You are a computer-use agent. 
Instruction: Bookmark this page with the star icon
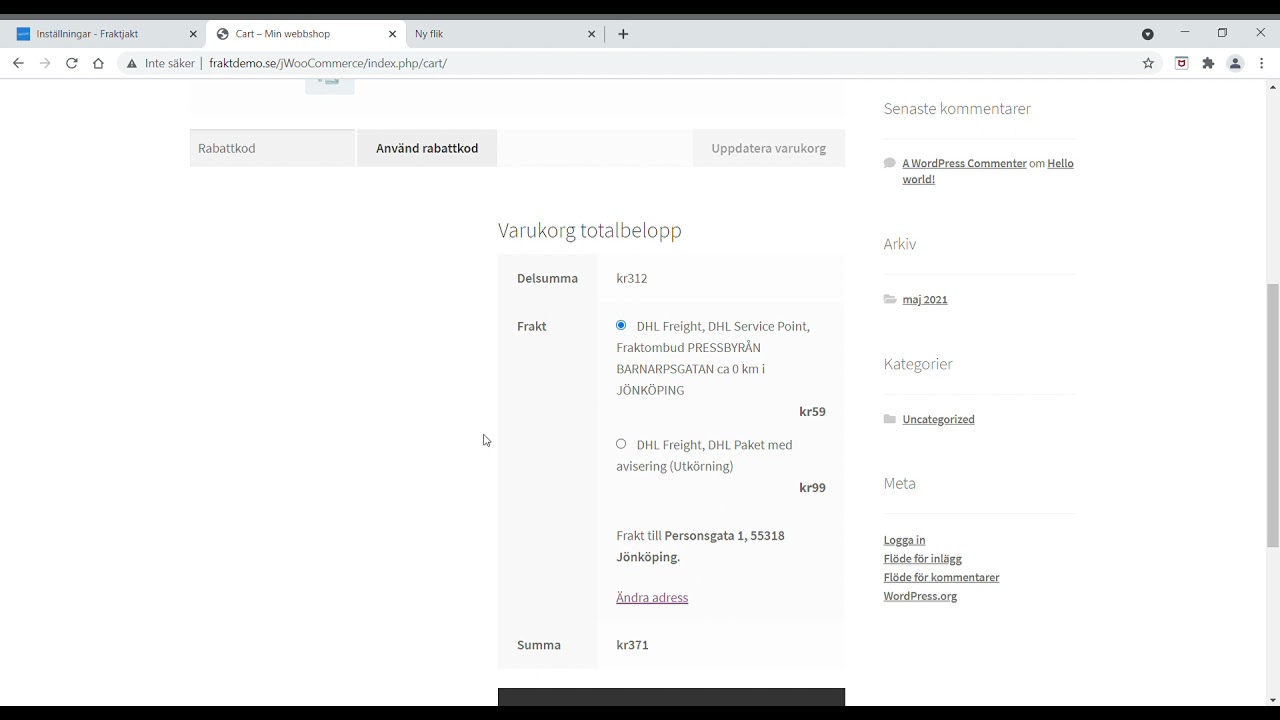[1148, 63]
